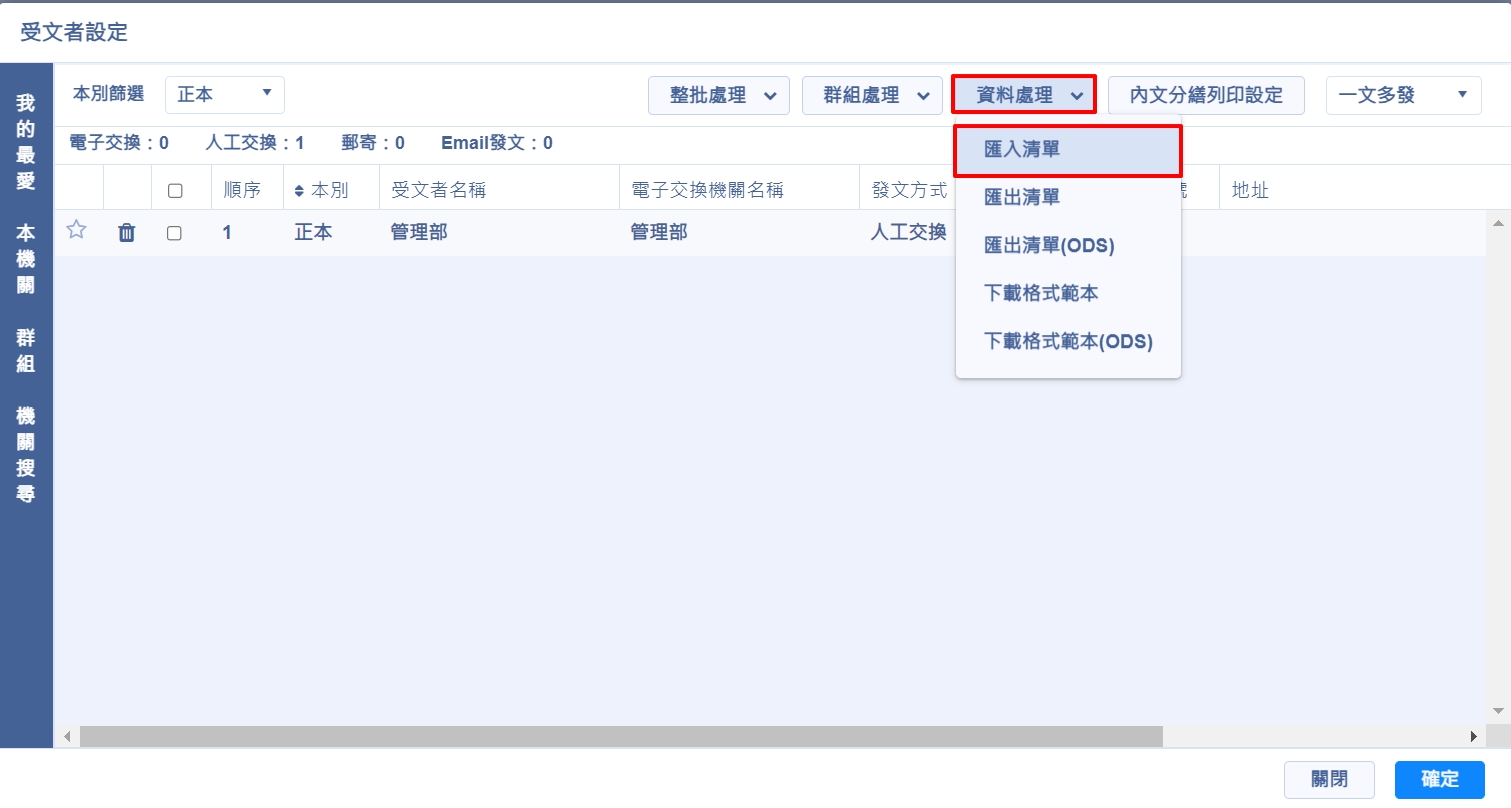Expand the 整批處理 dropdown button
Screen dimensions: 1511x808
tap(718, 96)
